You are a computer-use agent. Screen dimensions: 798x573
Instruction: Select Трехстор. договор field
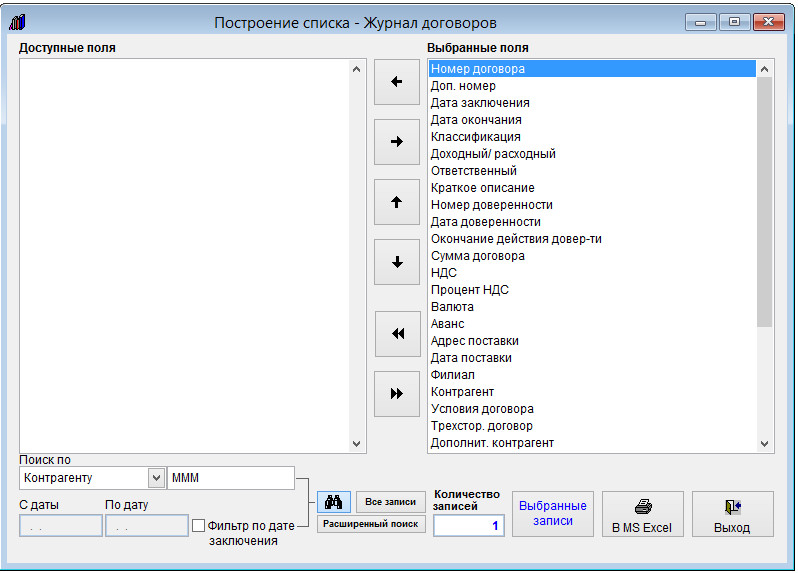593,426
